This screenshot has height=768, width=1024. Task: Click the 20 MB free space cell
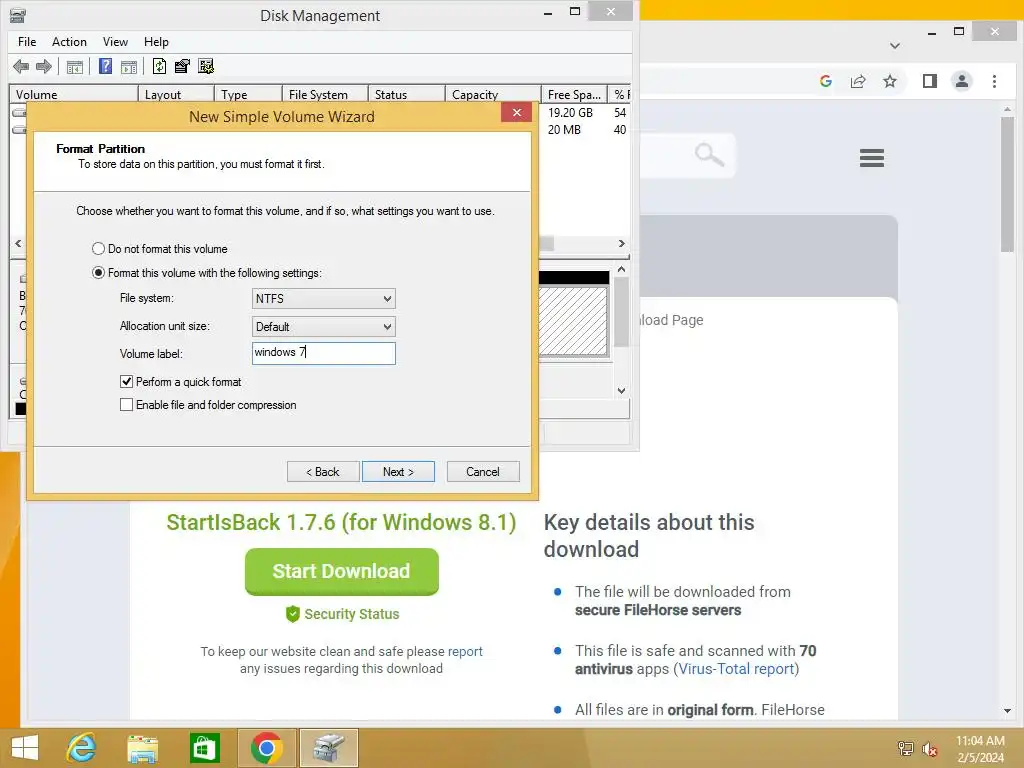[x=564, y=129]
